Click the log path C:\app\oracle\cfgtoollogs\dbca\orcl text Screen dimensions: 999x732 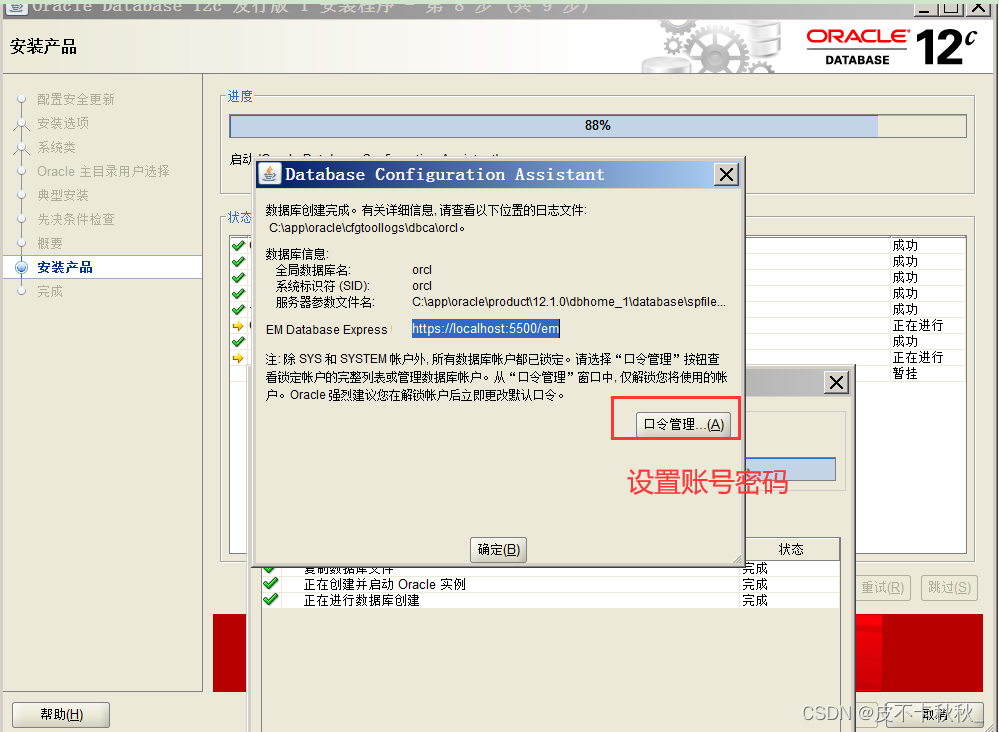coord(366,227)
